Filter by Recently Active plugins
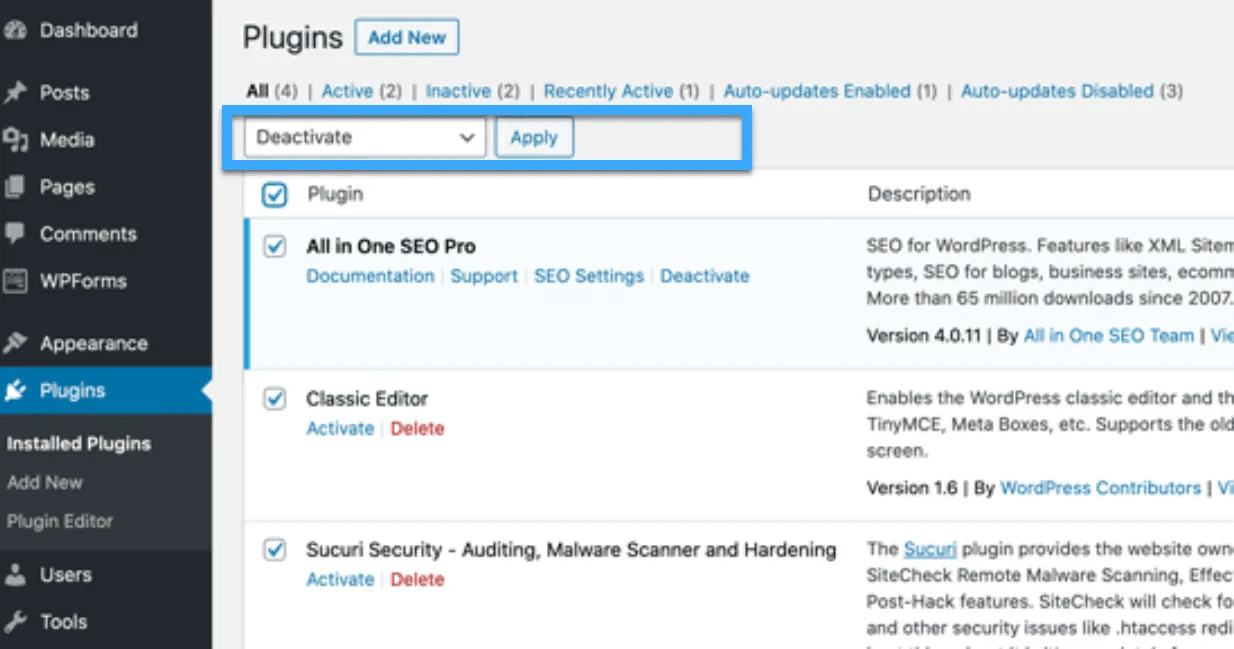Image resolution: width=1234 pixels, height=649 pixels. [608, 91]
